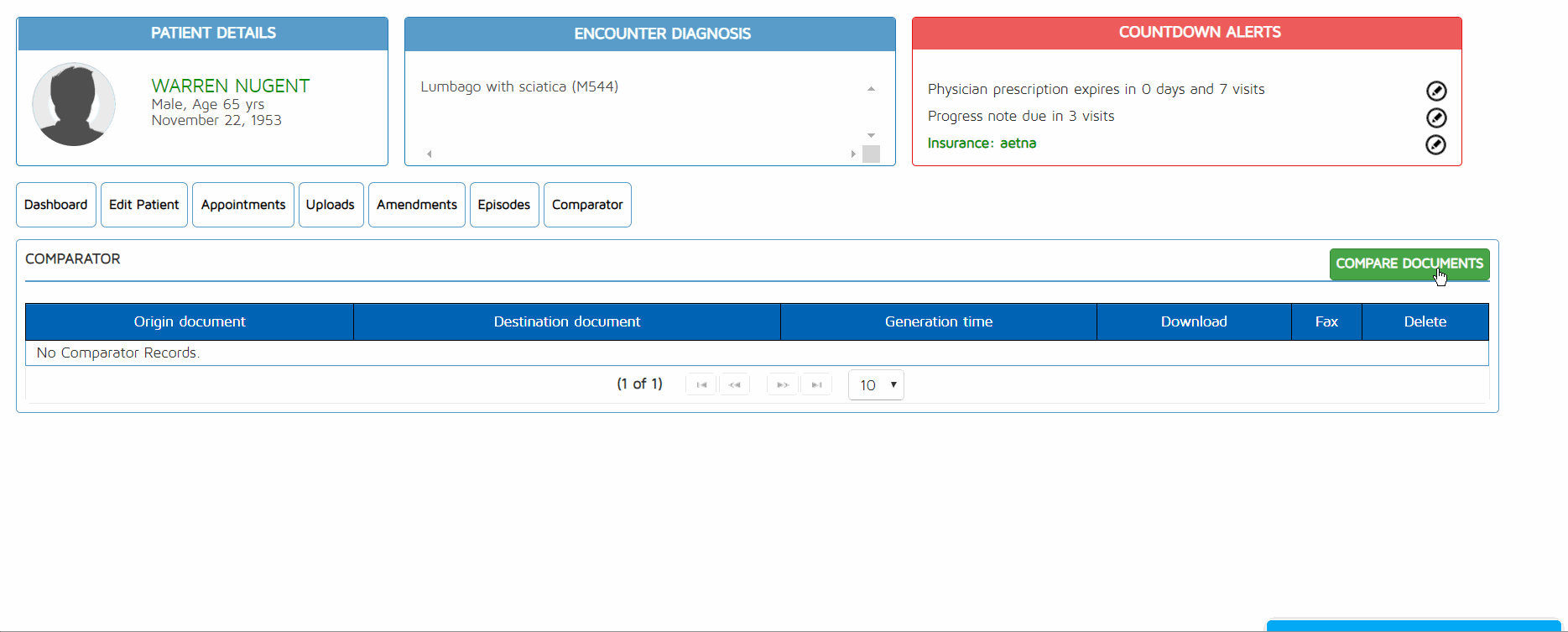Click edit icon beside Insurance: aetna

[1435, 145]
